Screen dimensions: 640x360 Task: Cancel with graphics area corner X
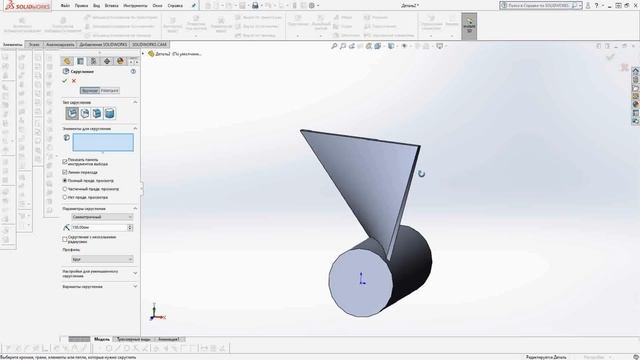pyautogui.click(x=624, y=67)
